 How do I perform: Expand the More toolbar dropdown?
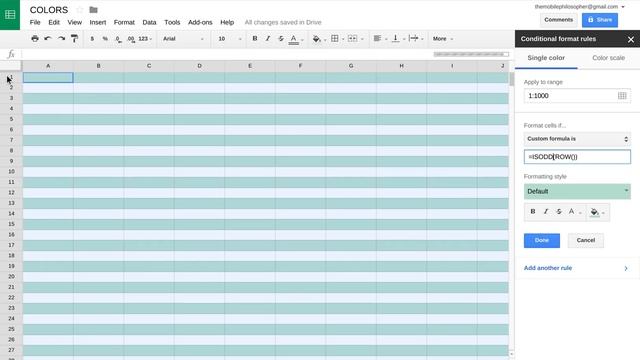(443, 39)
